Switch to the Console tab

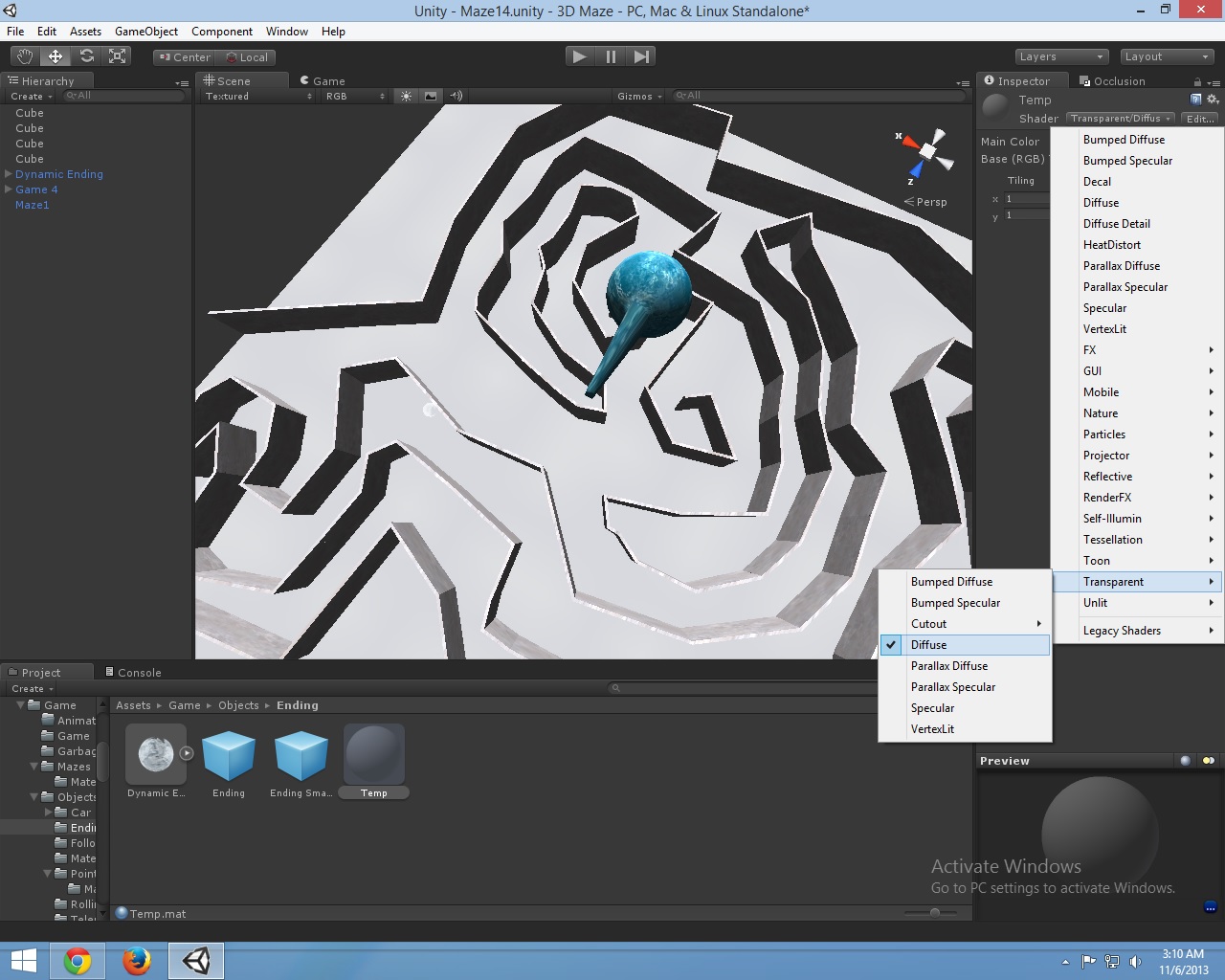click(x=133, y=673)
